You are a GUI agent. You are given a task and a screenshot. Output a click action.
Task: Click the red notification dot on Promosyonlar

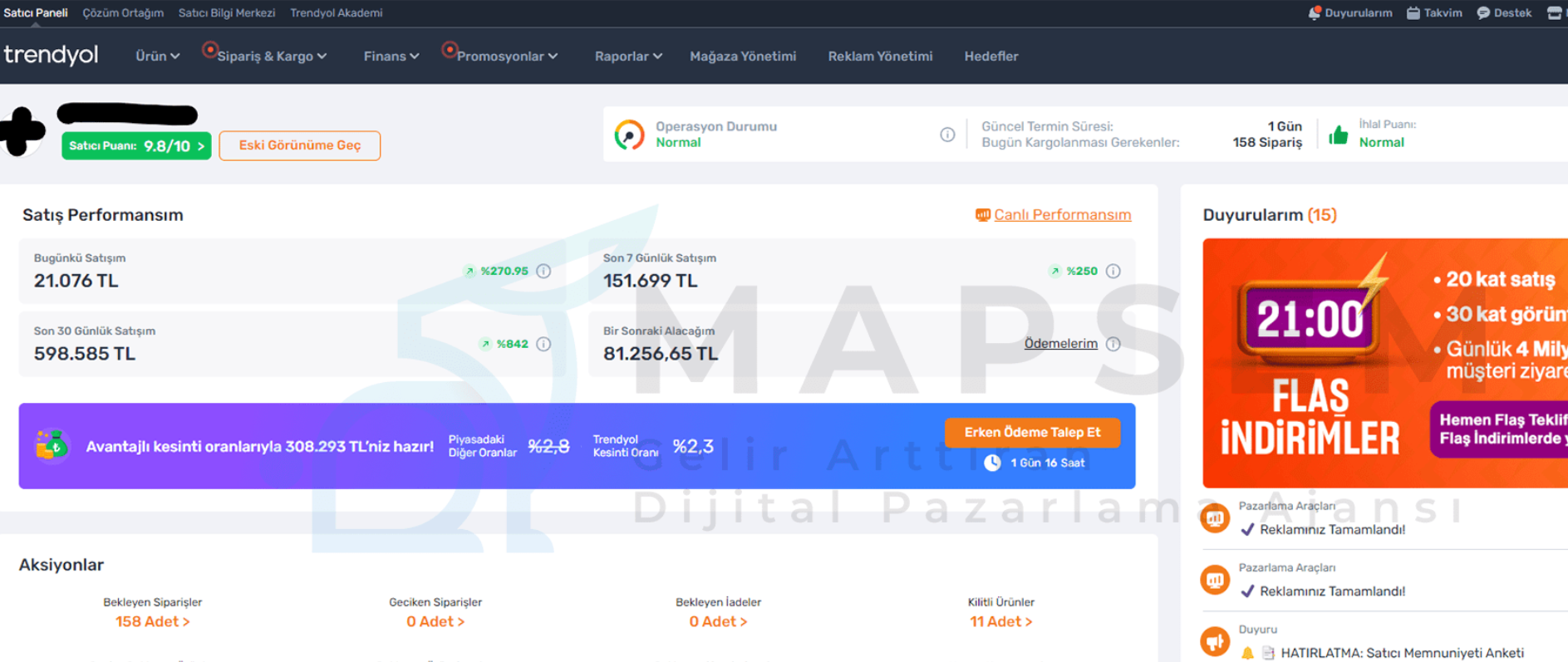pos(450,50)
